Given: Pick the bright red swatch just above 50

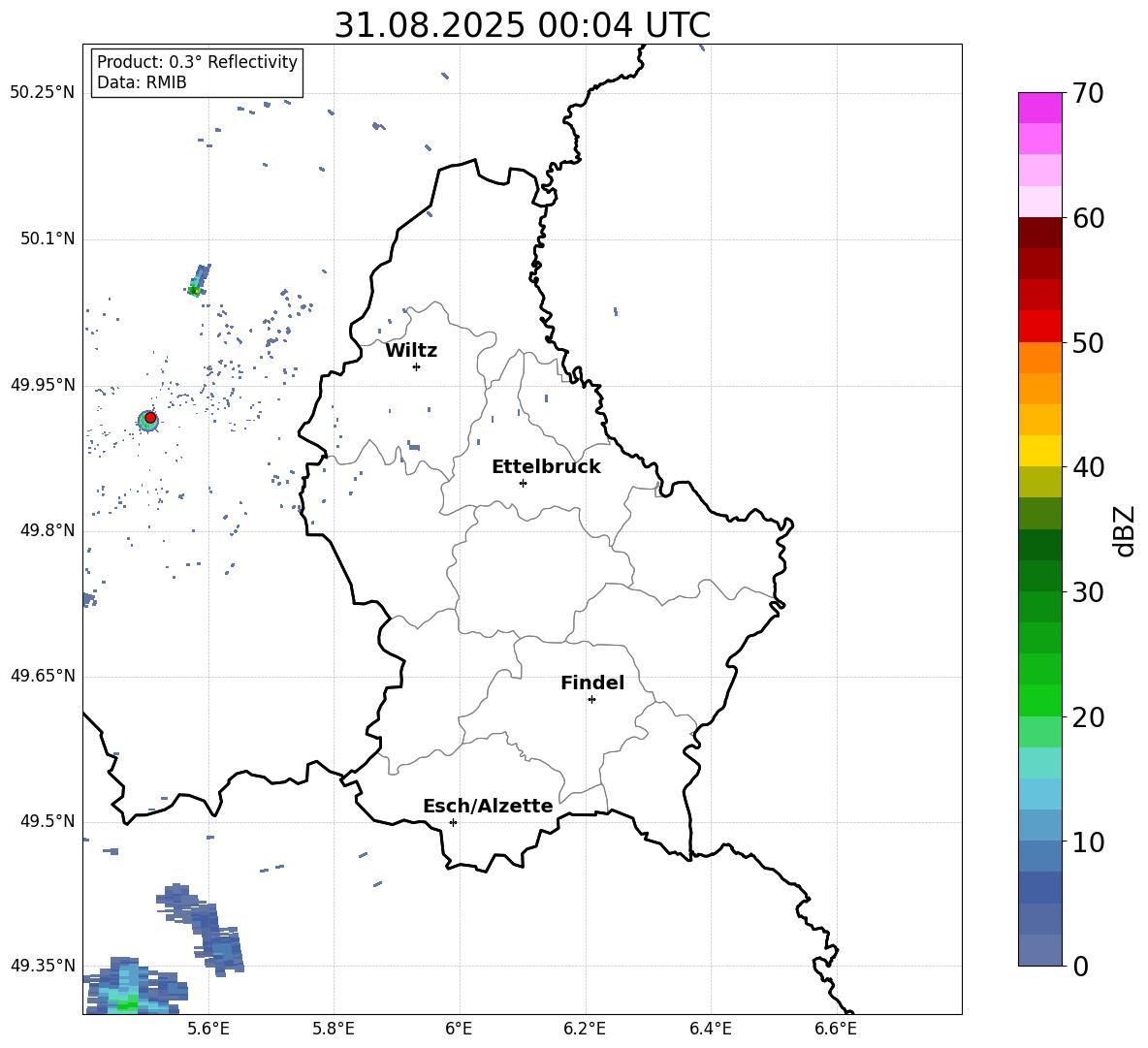Looking at the screenshot, I should click(x=1039, y=327).
